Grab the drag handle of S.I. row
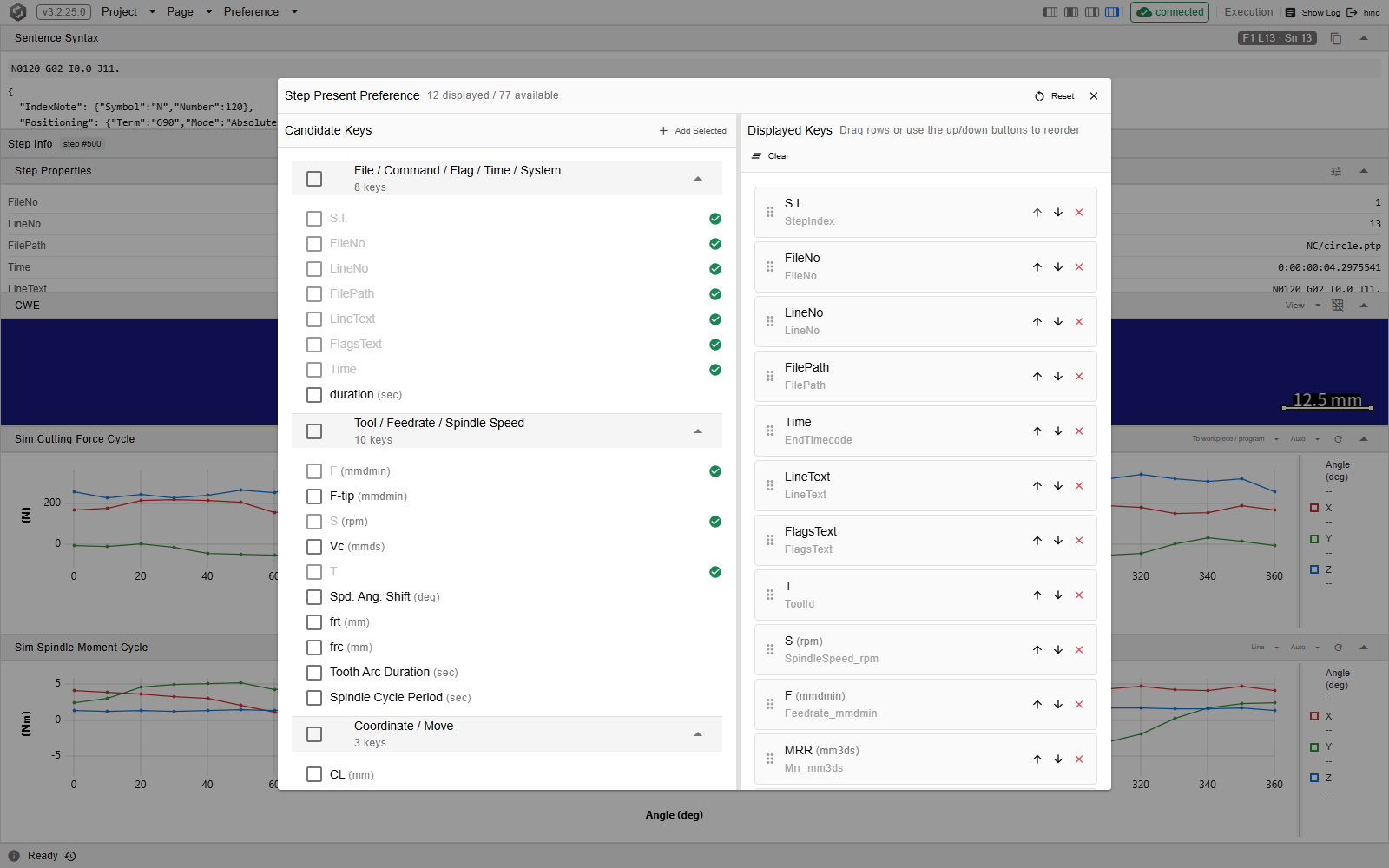Viewport: 1389px width, 868px height. tap(770, 213)
